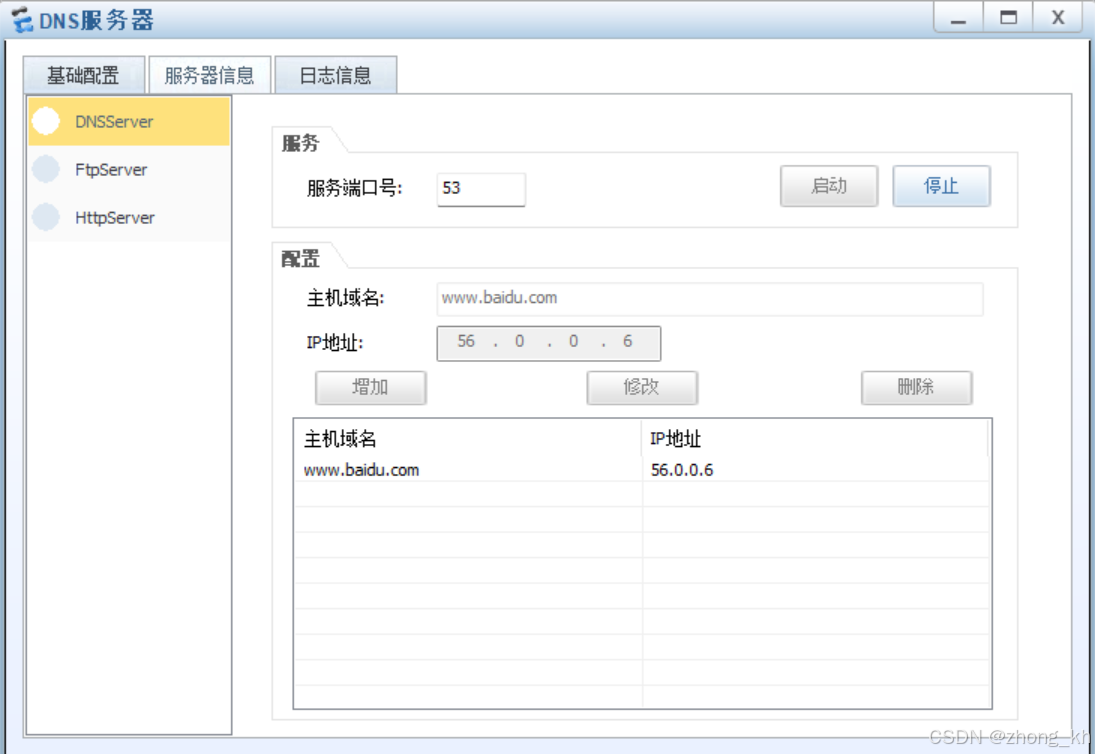Maximize the DNS服务器 window
Image resolution: width=1095 pixels, height=754 pixels.
[x=1008, y=18]
